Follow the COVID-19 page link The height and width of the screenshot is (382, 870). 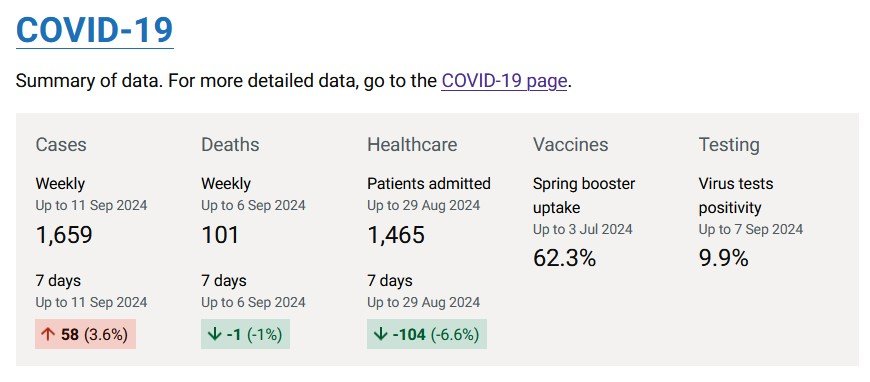504,81
